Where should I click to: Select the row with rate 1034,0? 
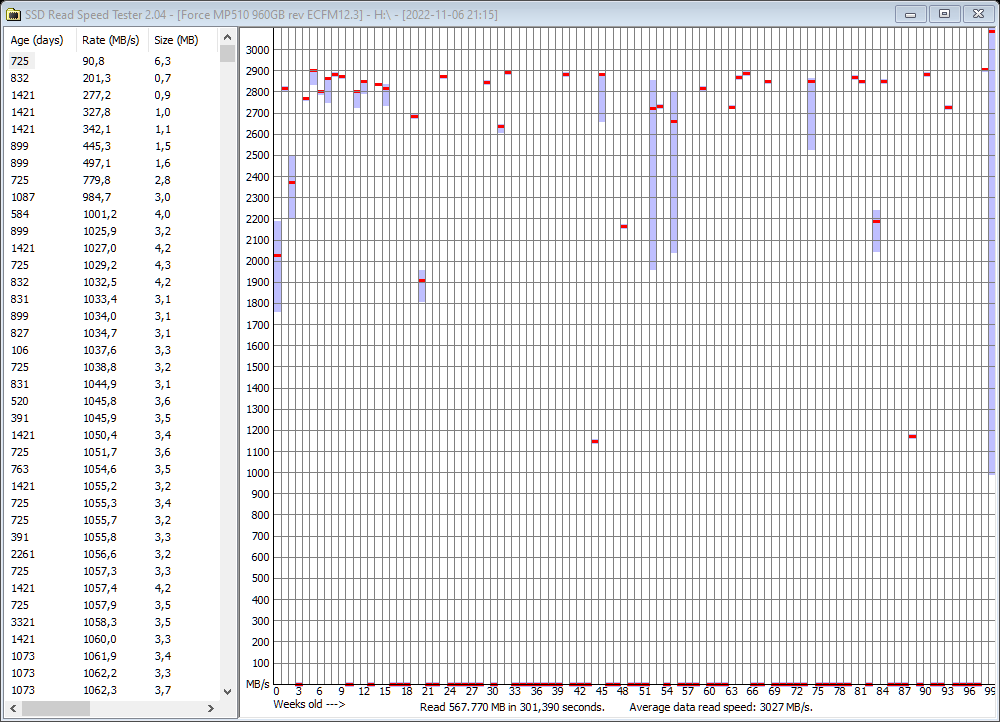tap(112, 316)
